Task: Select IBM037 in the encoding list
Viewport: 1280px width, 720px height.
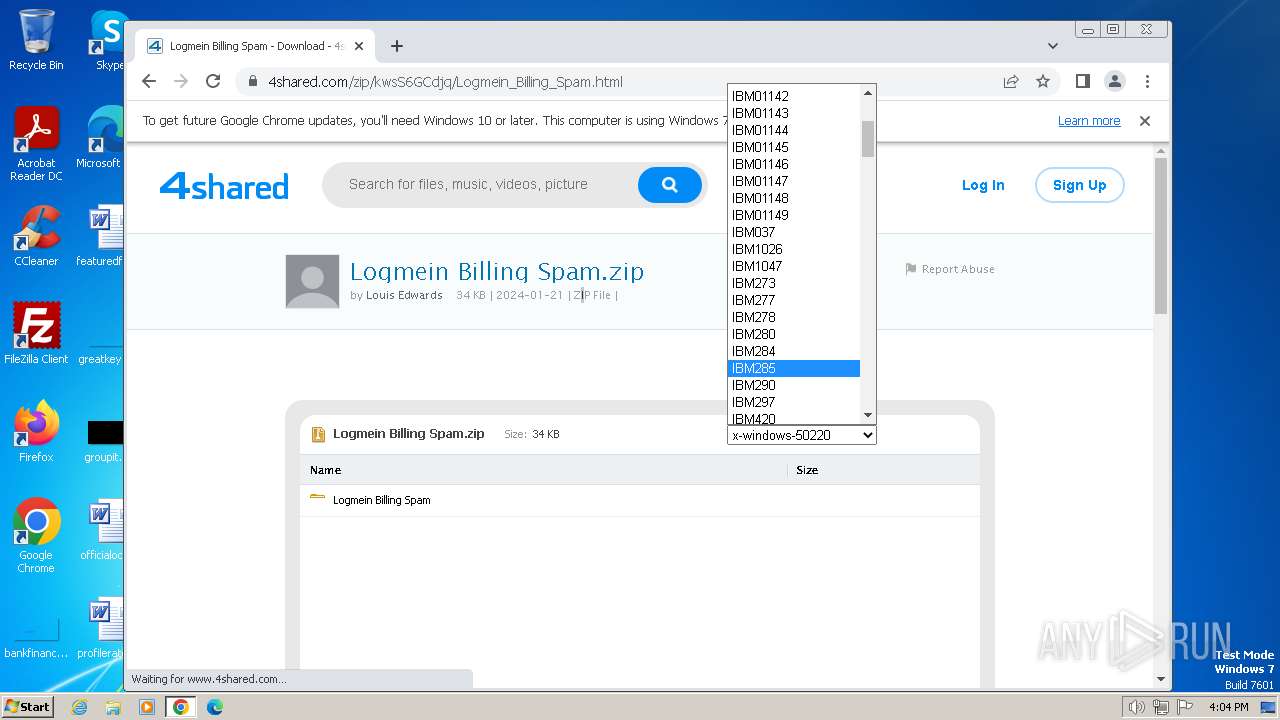Action: [x=794, y=232]
